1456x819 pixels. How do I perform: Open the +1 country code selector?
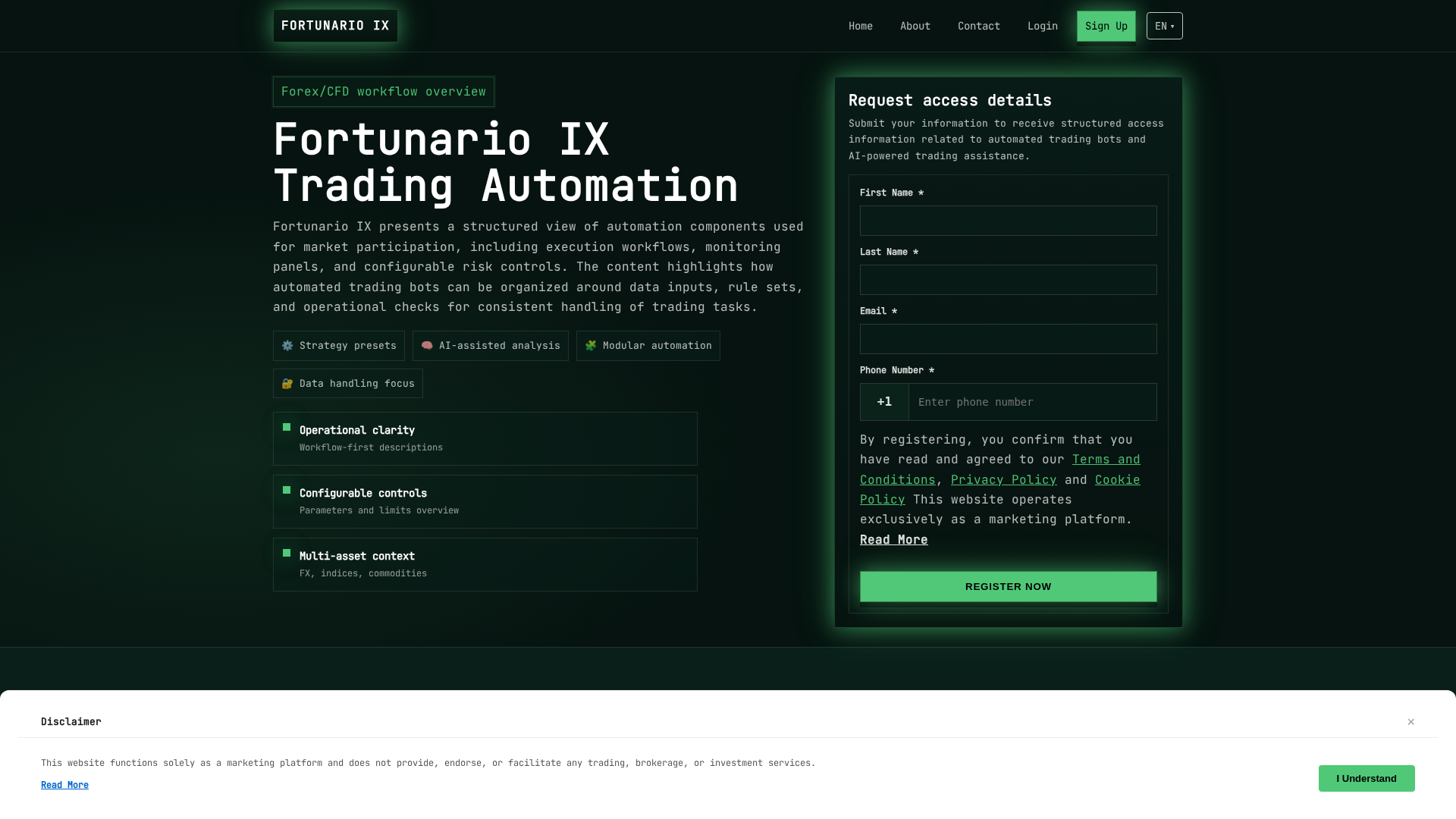coord(884,402)
